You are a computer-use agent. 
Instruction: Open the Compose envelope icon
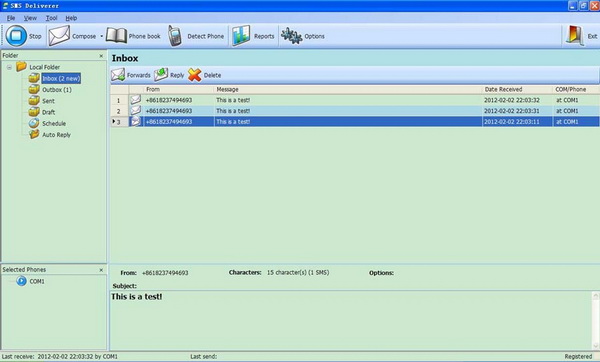click(x=59, y=36)
